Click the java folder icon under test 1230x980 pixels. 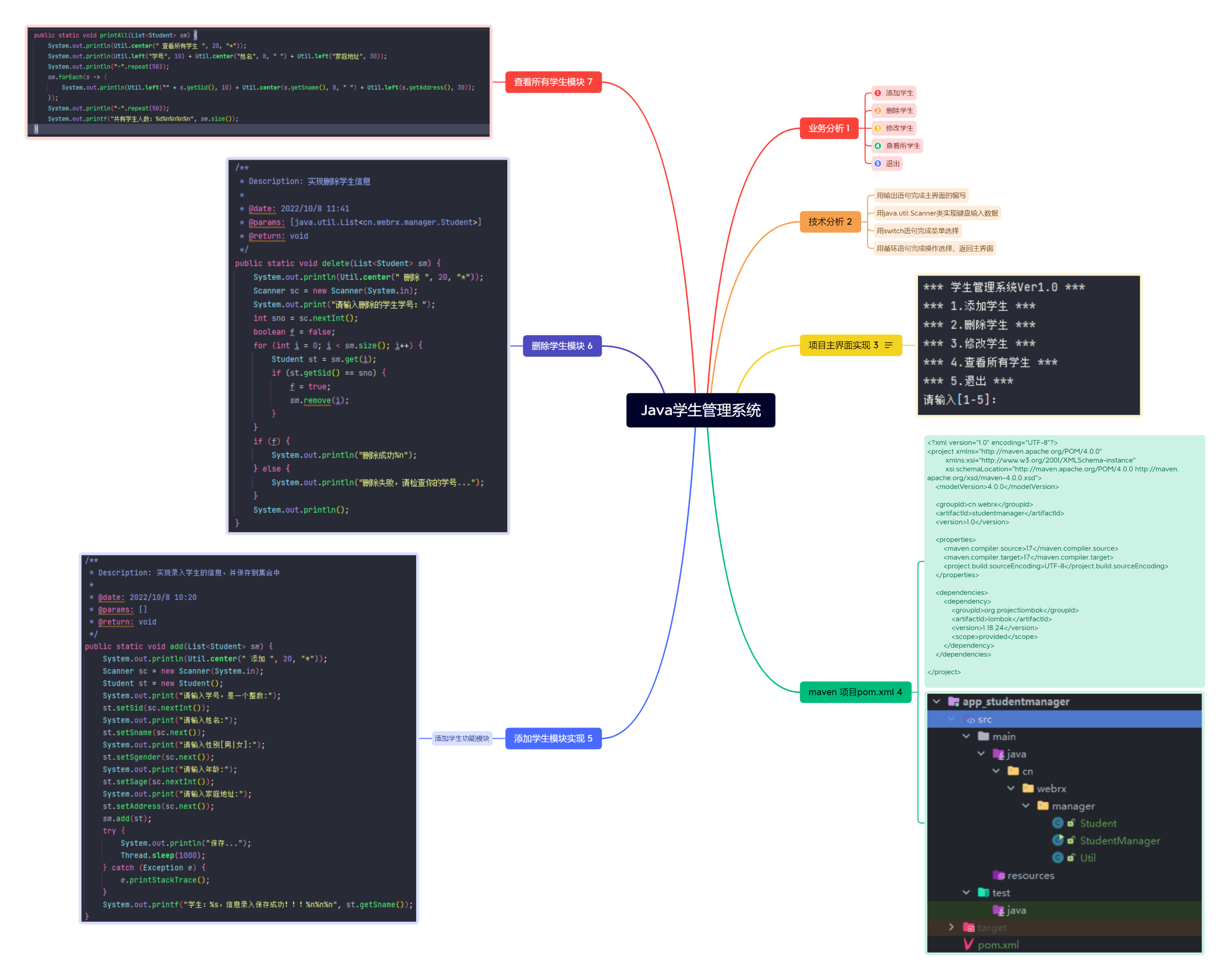click(x=998, y=910)
